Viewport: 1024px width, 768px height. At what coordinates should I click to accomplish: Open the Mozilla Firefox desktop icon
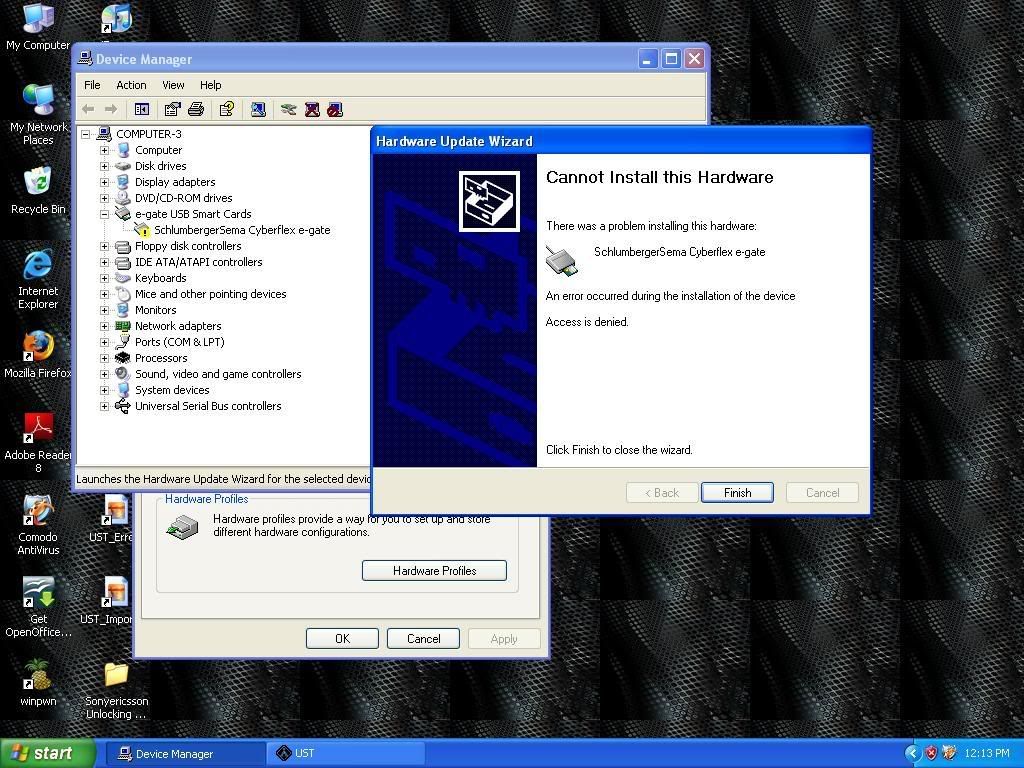tap(38, 348)
